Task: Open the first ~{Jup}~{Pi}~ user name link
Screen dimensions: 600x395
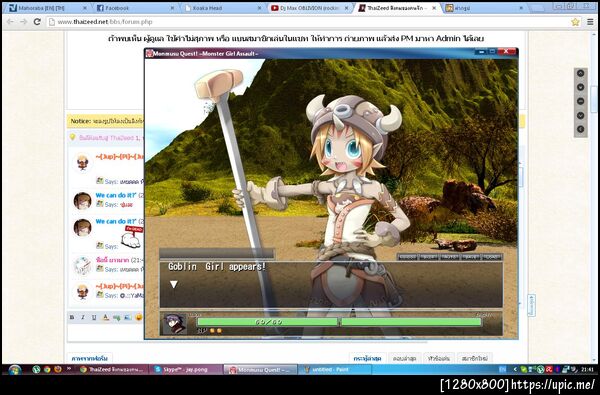Action: tap(119, 157)
